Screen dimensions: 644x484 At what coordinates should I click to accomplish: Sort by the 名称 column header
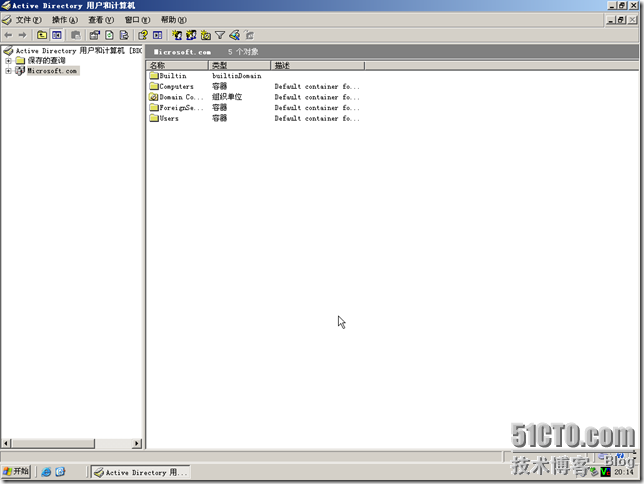[177, 65]
